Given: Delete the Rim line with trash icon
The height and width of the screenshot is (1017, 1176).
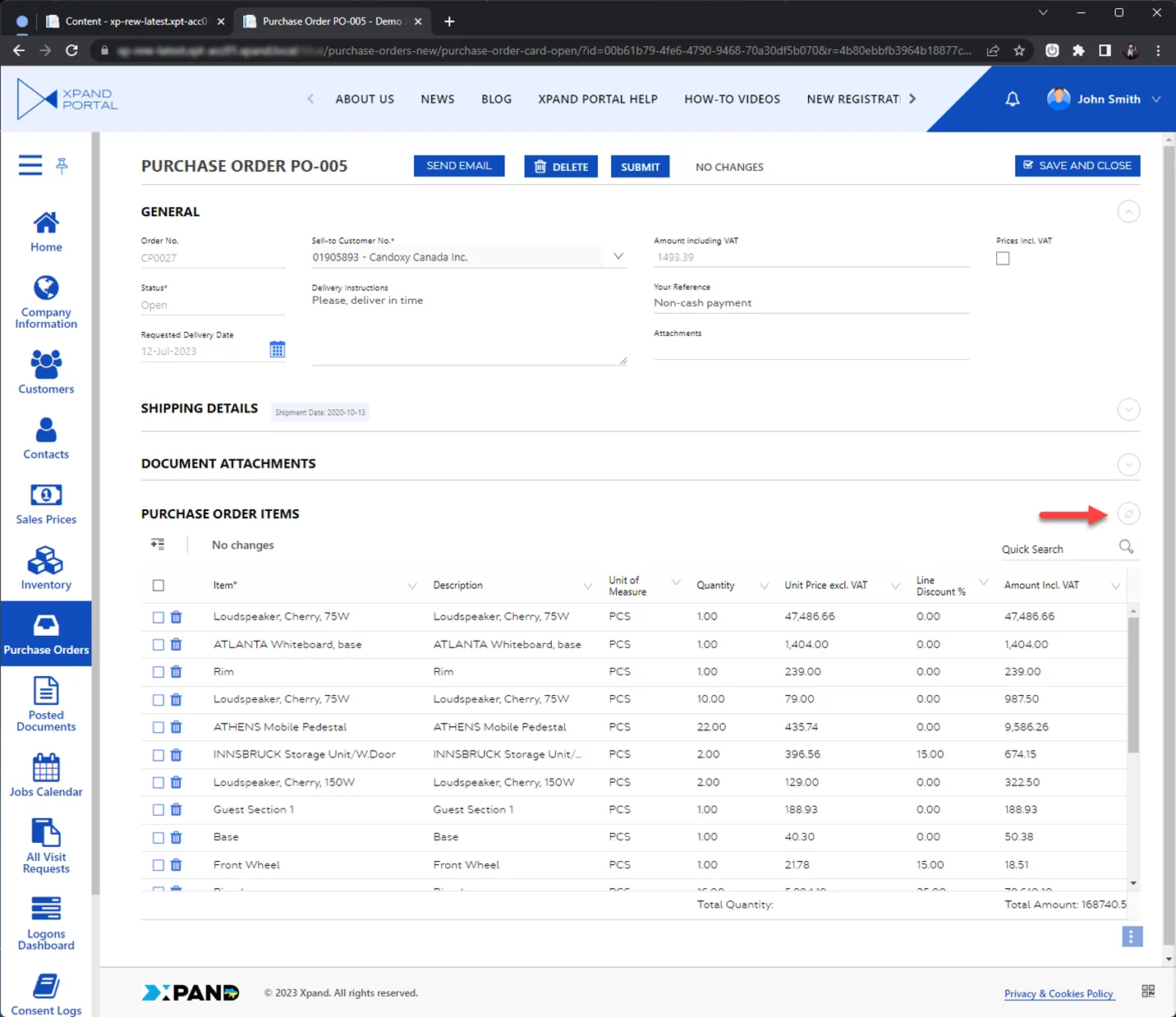Looking at the screenshot, I should (x=176, y=672).
